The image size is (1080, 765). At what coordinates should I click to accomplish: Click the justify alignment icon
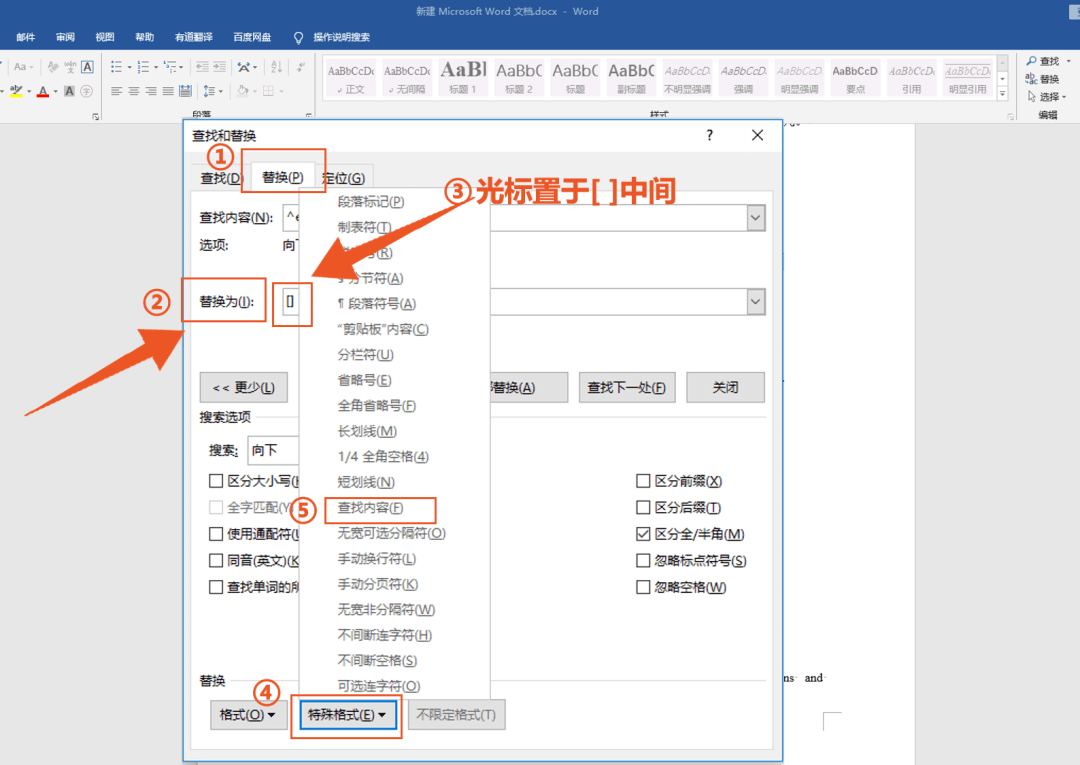pyautogui.click(x=168, y=91)
